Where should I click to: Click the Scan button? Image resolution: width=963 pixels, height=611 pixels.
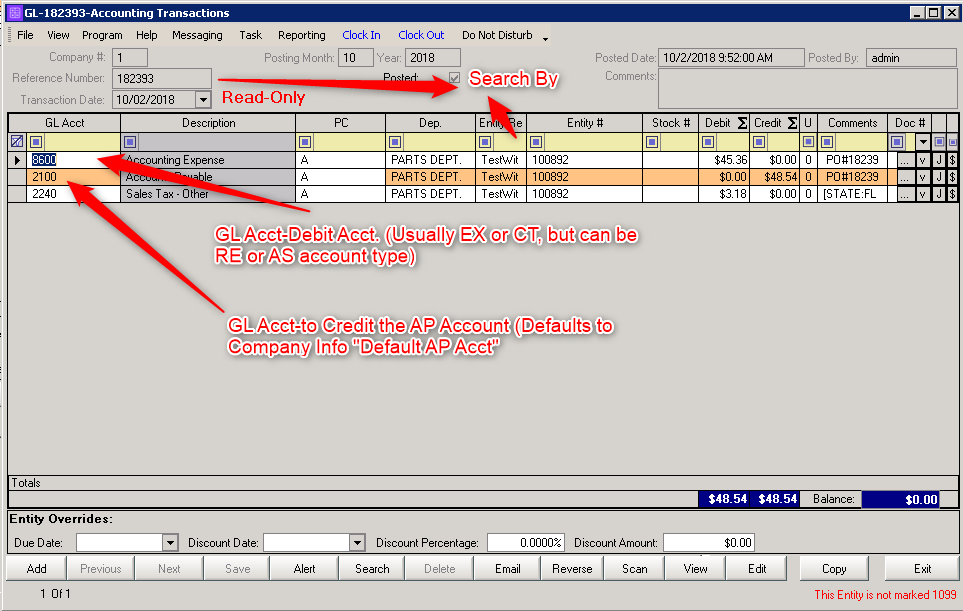tap(633, 568)
